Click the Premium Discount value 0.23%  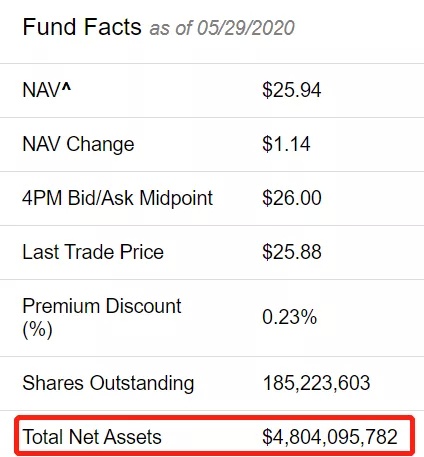coord(289,317)
